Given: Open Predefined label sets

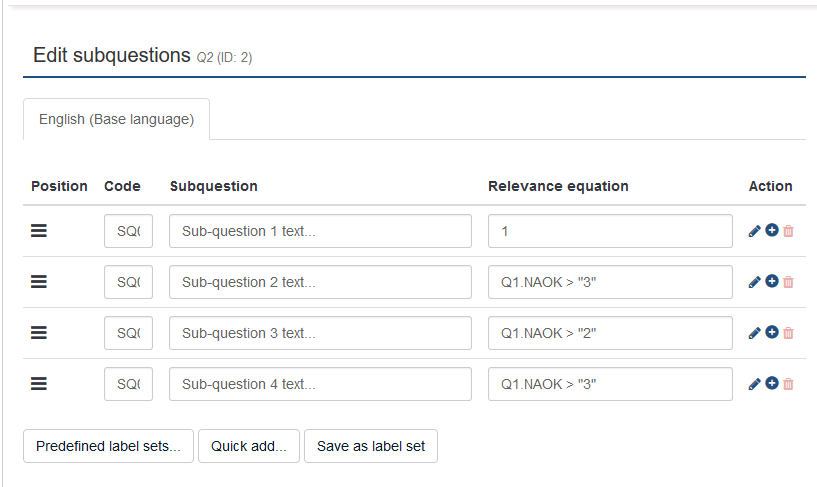Looking at the screenshot, I should click(x=108, y=446).
